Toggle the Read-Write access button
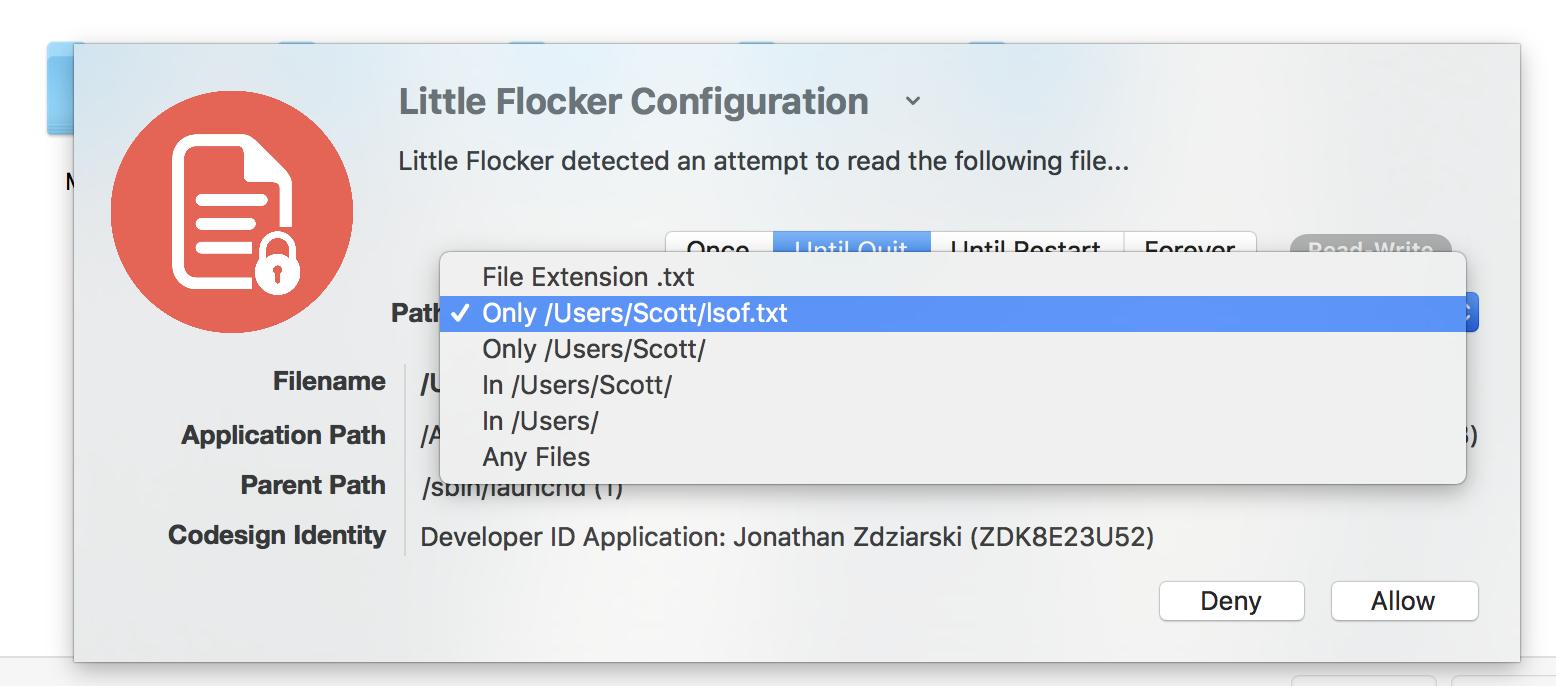 (x=1370, y=245)
